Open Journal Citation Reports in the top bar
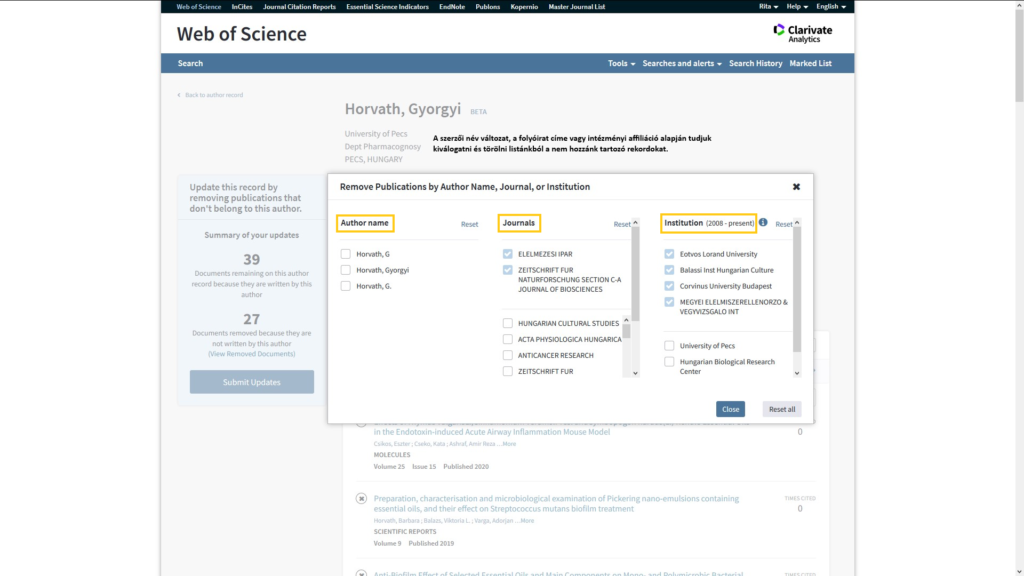Image resolution: width=1024 pixels, height=576 pixels. (x=299, y=7)
